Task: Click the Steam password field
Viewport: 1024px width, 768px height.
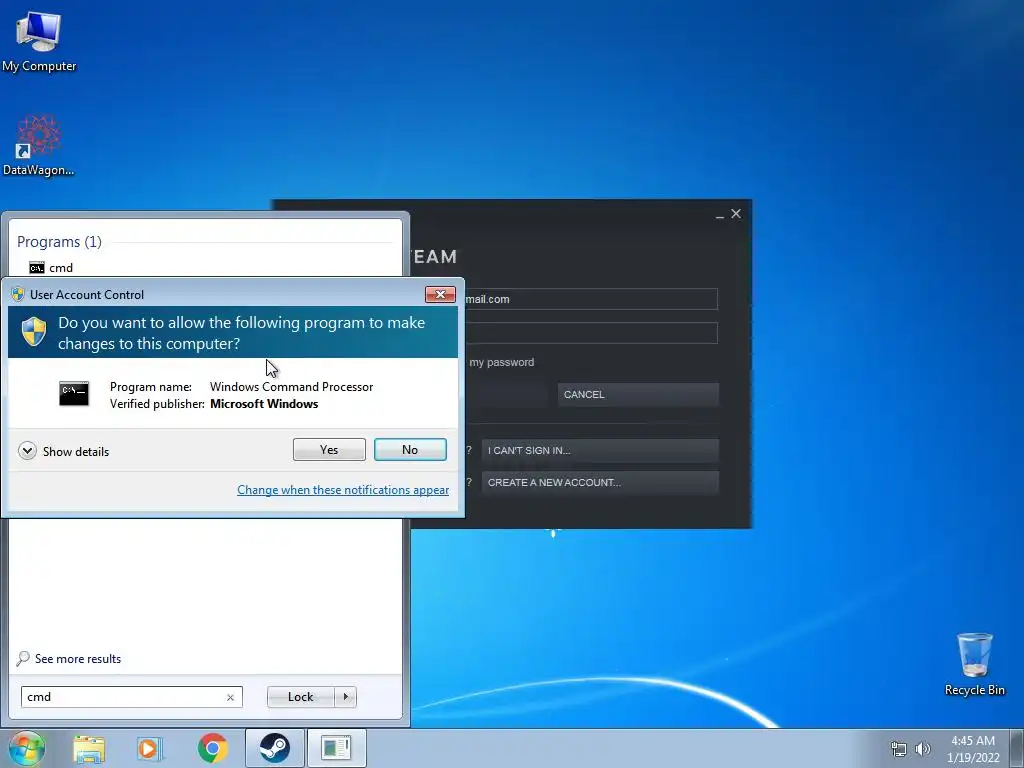Action: click(x=591, y=333)
